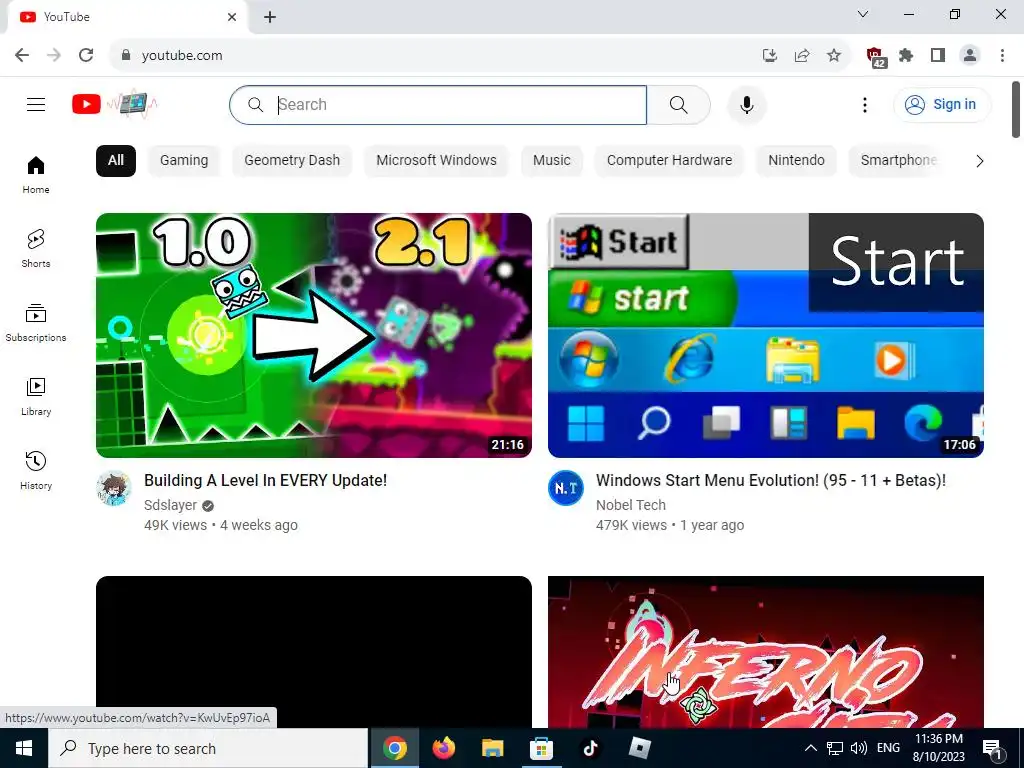Screen dimensions: 1024x768
Task: Close the YouTube tab
Action: tap(232, 17)
